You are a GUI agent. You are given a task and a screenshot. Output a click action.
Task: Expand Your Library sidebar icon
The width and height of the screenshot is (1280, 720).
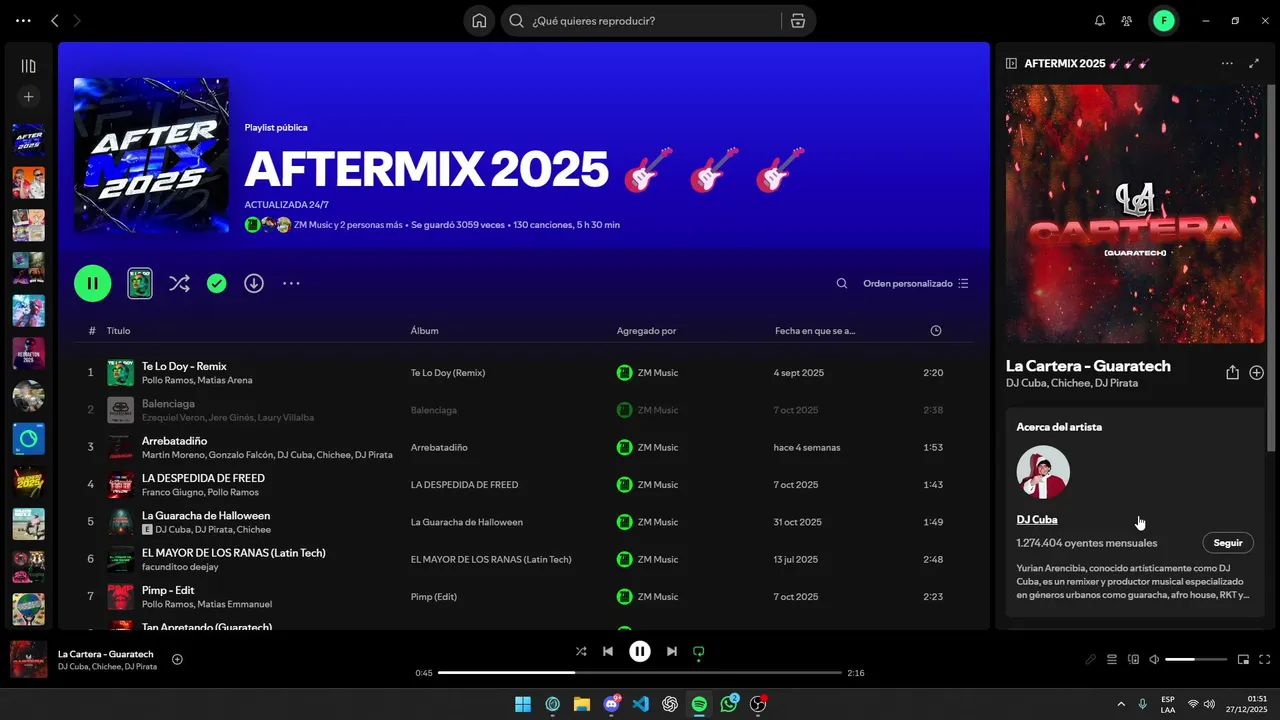click(x=28, y=66)
